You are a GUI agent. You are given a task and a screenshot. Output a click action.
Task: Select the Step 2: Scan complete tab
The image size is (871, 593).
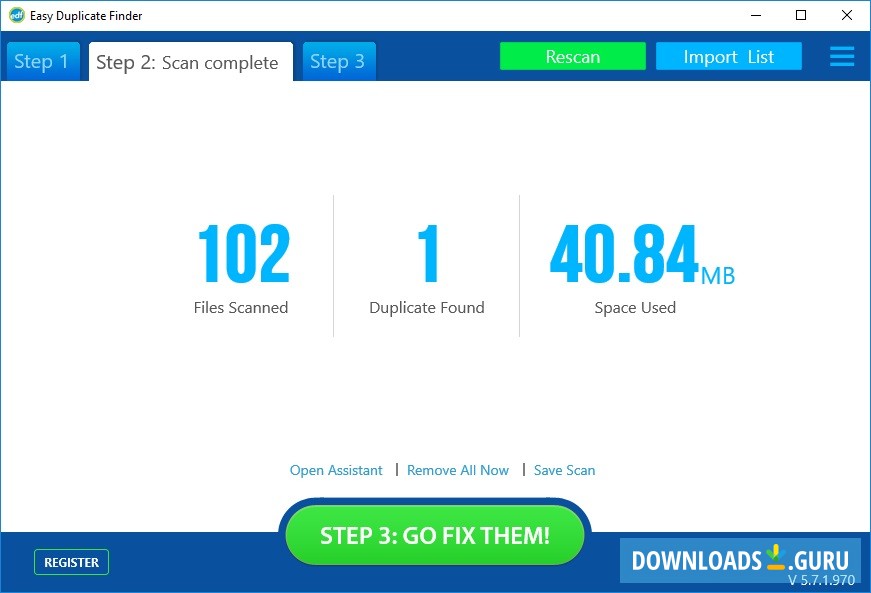point(191,62)
